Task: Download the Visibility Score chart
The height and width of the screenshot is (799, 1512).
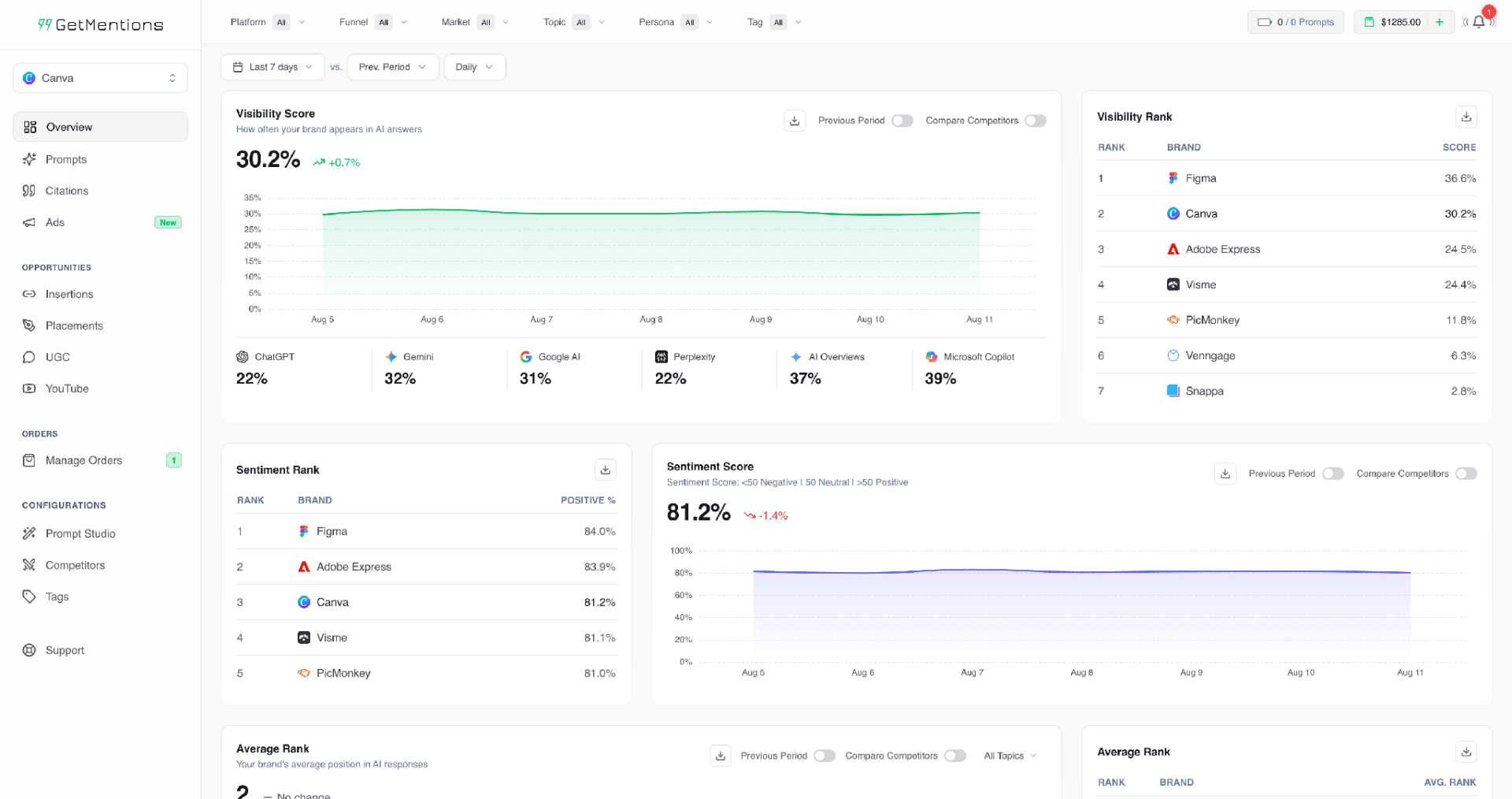Action: pyautogui.click(x=795, y=121)
